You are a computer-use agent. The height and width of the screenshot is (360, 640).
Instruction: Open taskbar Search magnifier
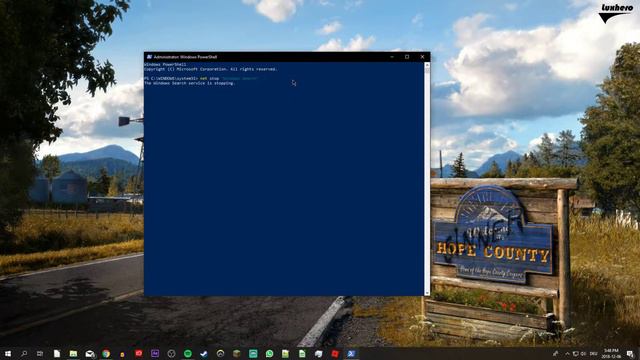click(x=24, y=353)
